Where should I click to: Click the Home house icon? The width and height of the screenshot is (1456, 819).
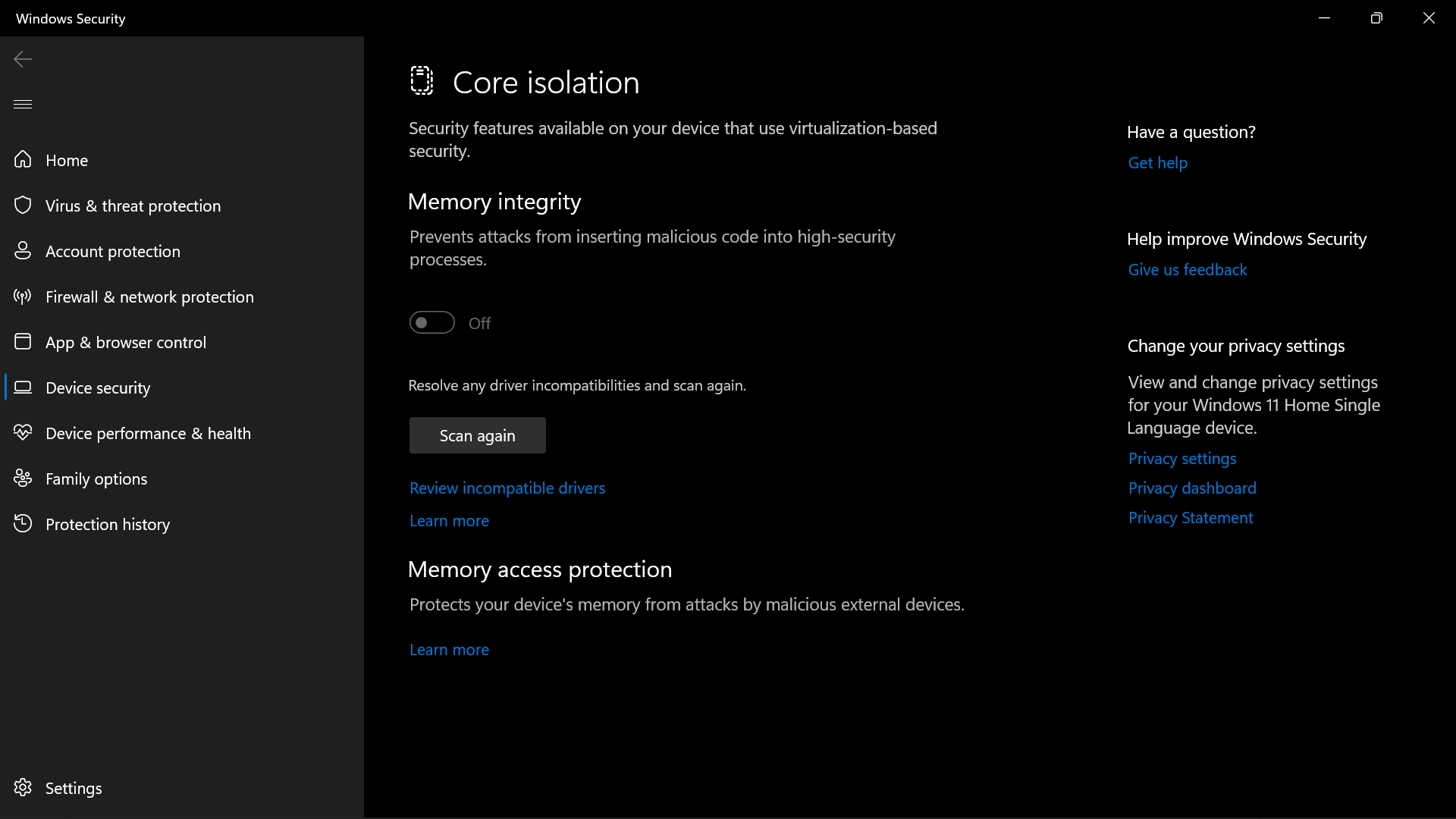23,159
